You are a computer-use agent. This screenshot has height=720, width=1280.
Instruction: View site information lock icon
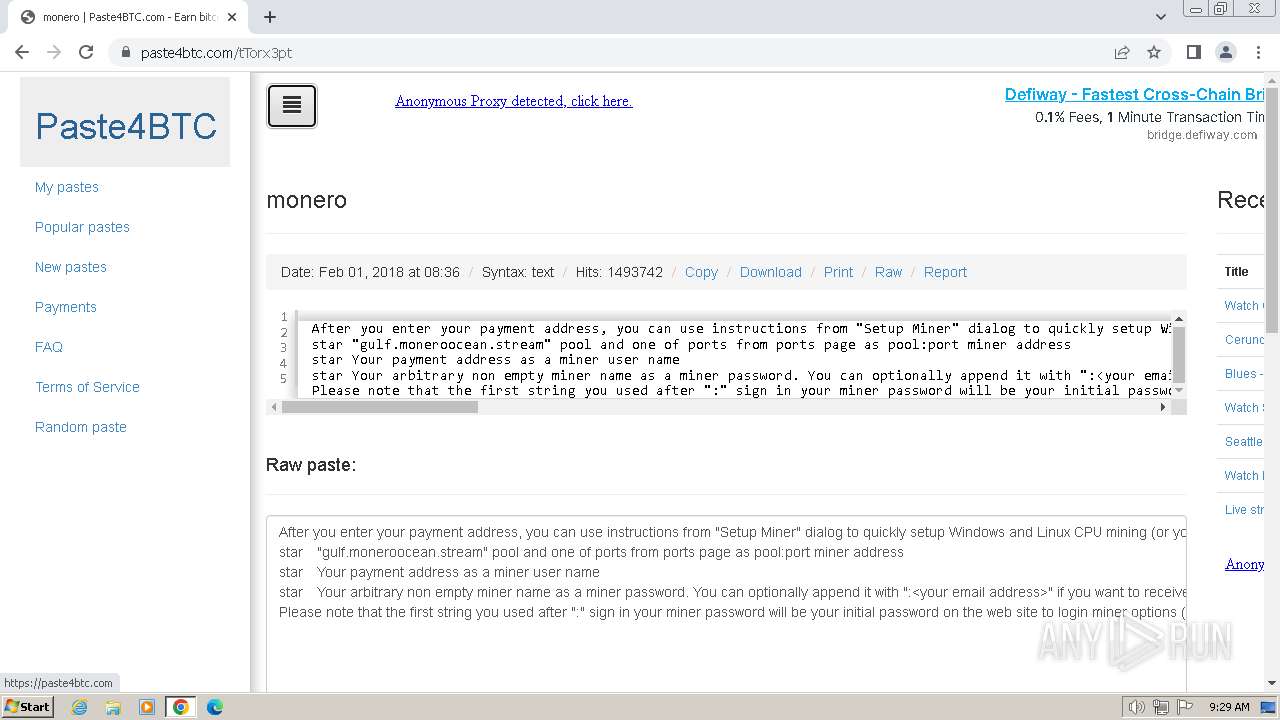coord(125,52)
